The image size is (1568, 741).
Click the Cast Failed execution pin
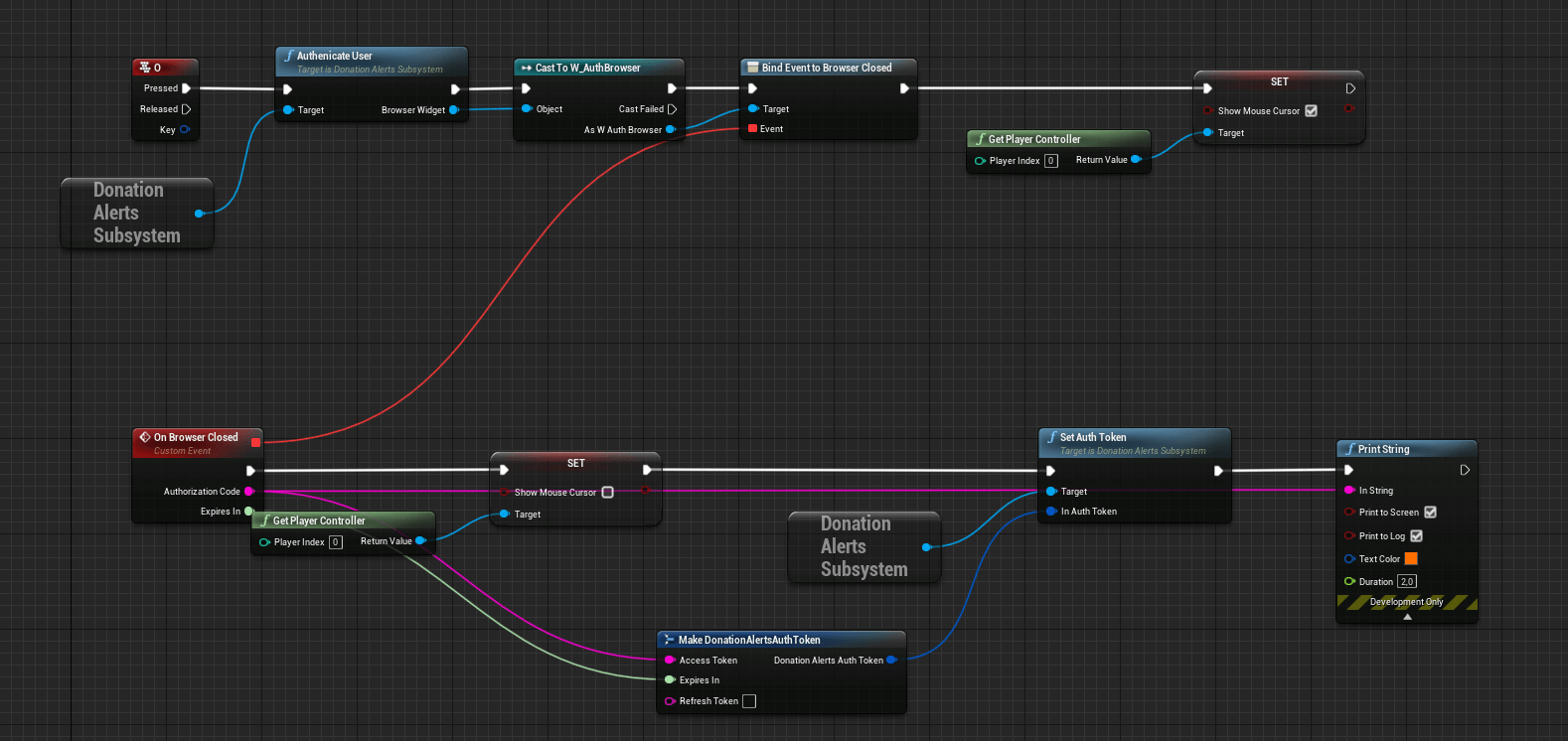672,109
